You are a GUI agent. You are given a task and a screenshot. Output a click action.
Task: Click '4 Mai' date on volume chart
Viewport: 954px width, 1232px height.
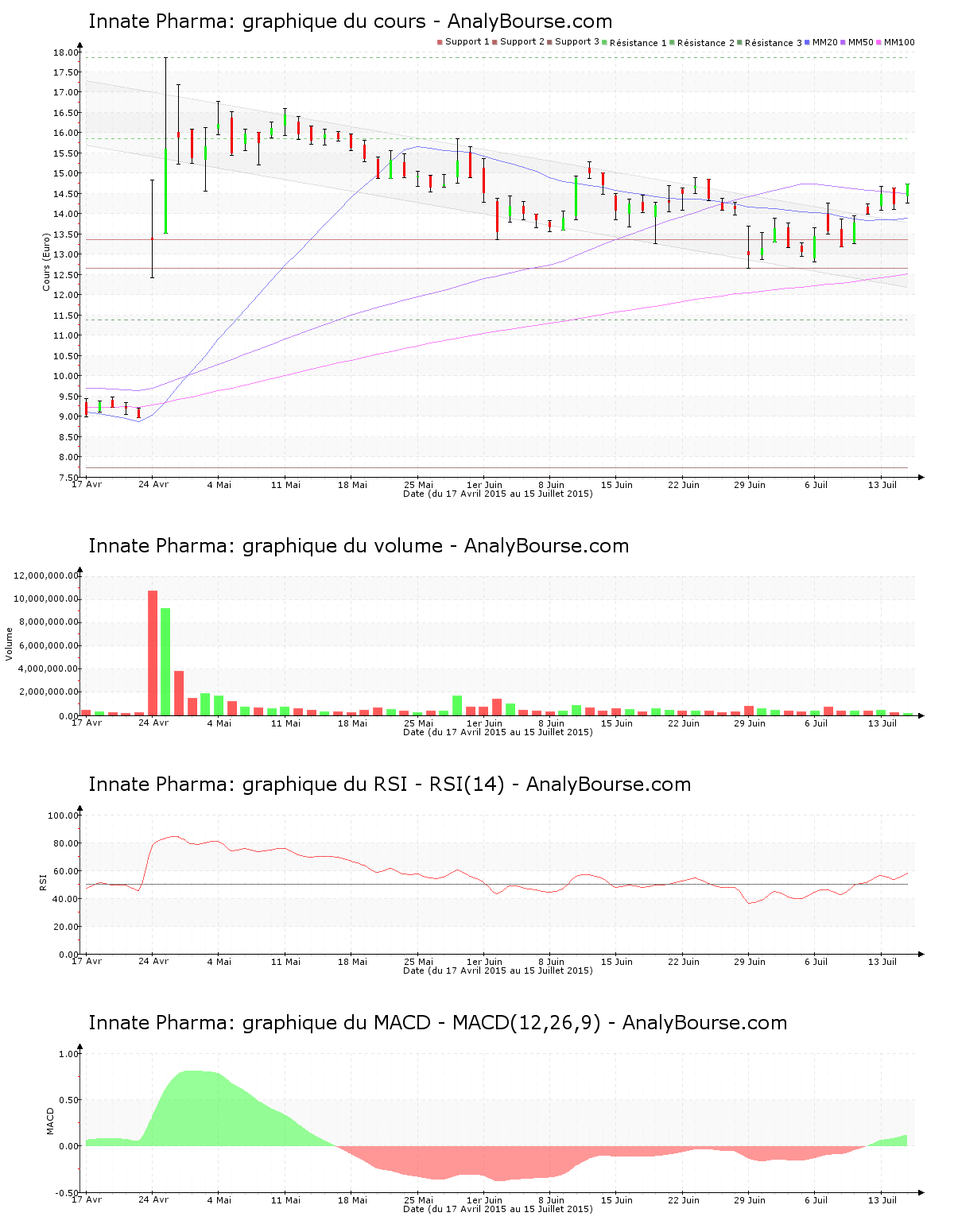click(219, 723)
